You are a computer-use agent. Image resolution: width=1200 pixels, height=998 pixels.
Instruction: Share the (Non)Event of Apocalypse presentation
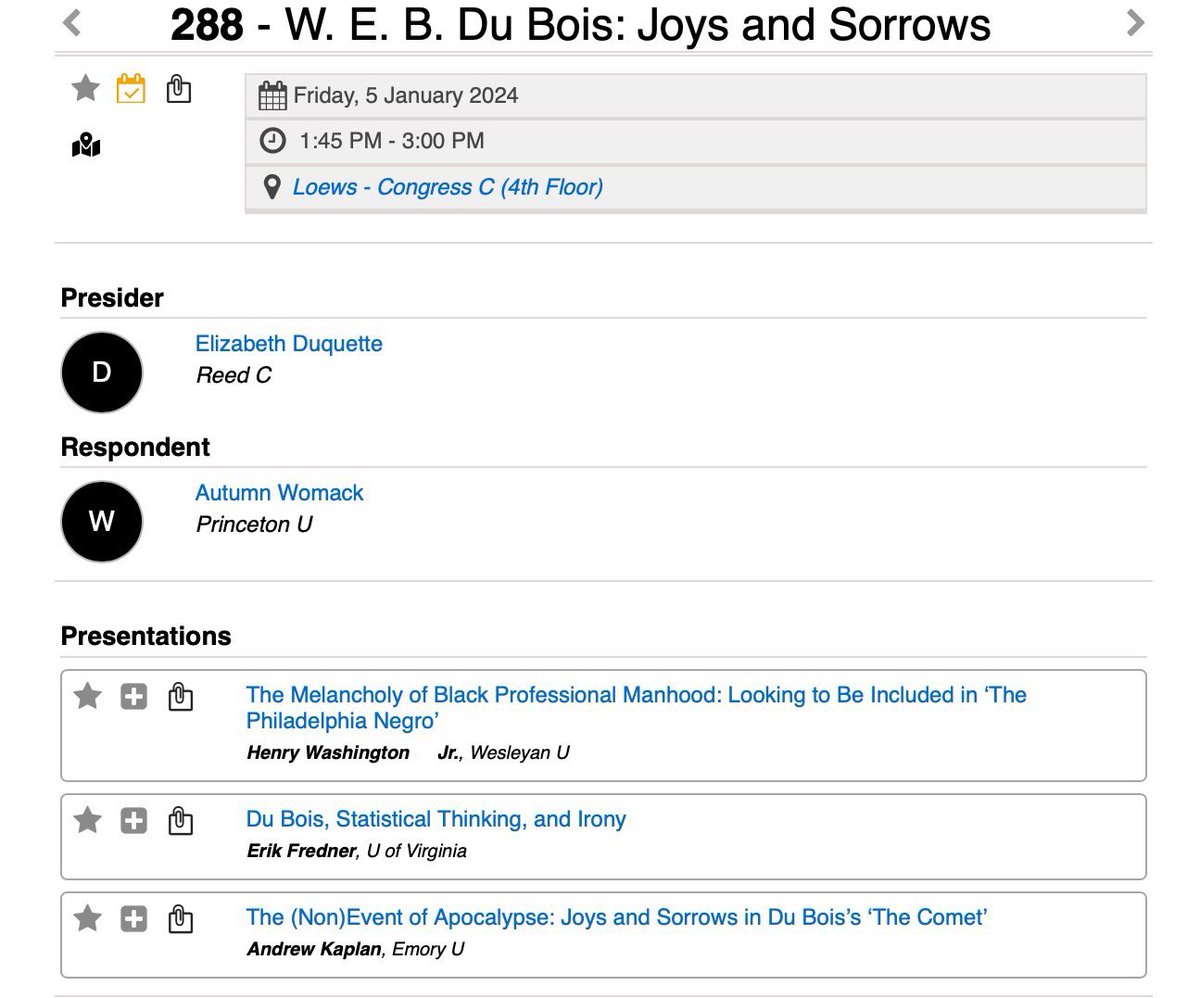pyautogui.click(x=180, y=919)
